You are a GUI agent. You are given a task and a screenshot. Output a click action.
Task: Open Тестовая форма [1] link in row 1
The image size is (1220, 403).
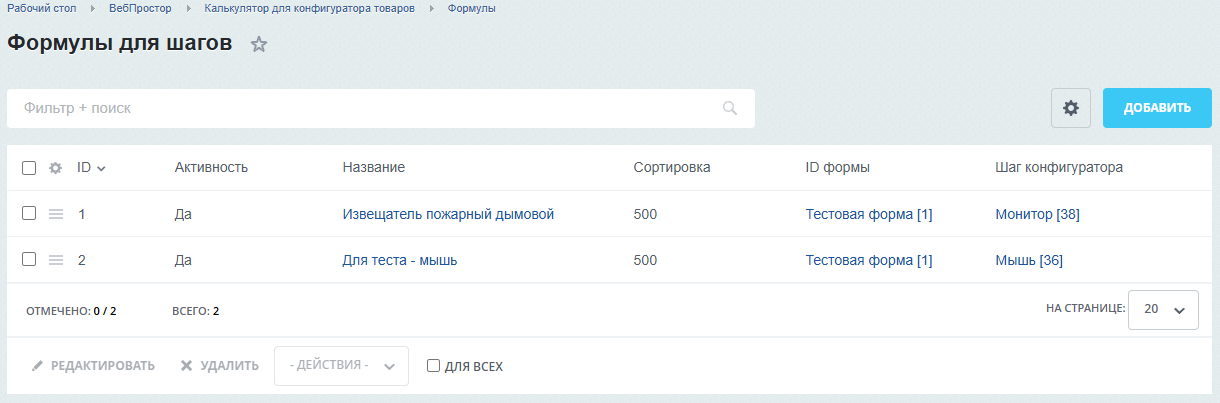[869, 214]
